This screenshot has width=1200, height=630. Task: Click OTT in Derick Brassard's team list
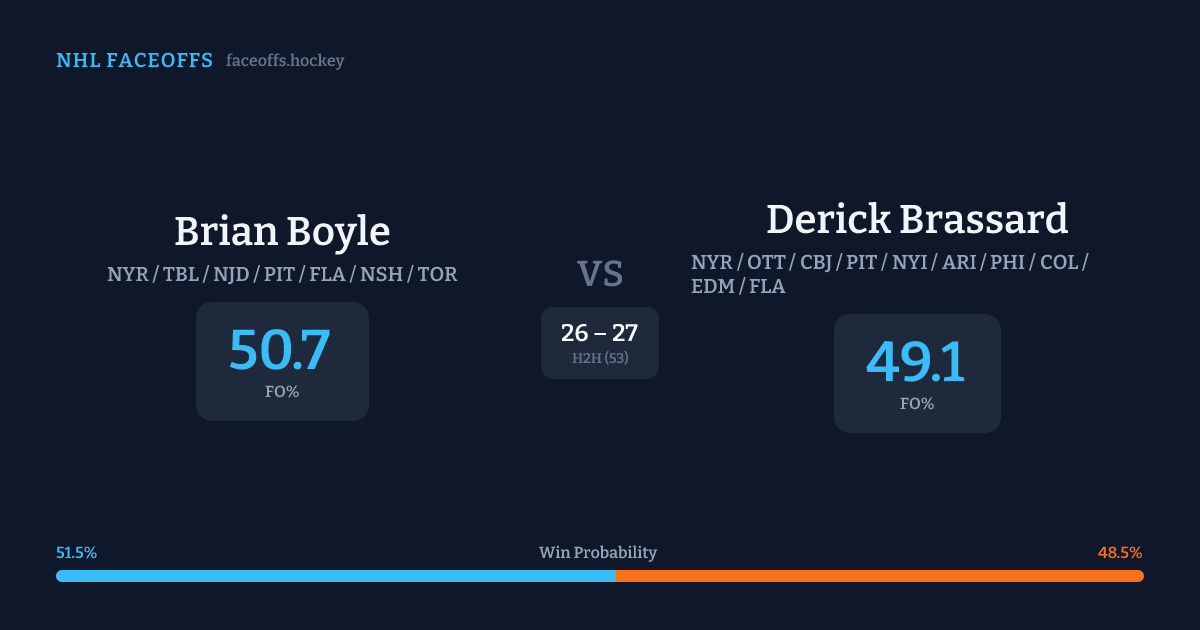(x=767, y=262)
